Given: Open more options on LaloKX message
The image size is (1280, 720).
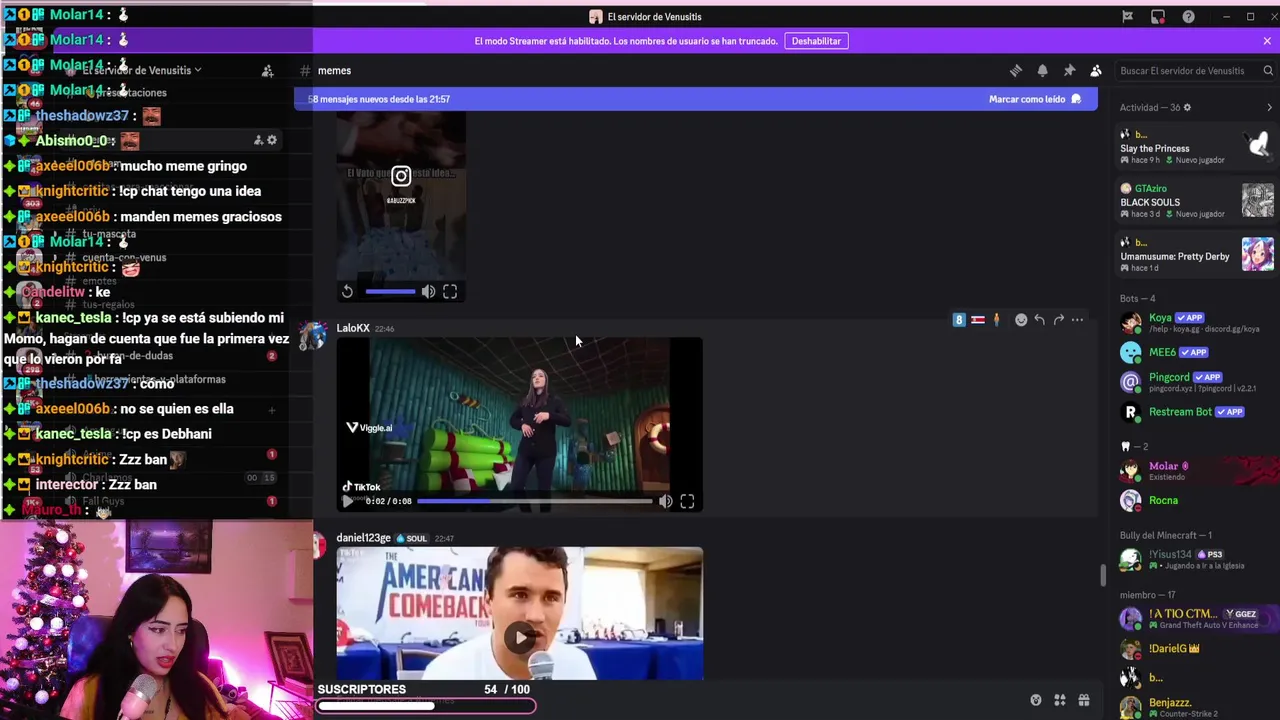Looking at the screenshot, I should [1077, 320].
